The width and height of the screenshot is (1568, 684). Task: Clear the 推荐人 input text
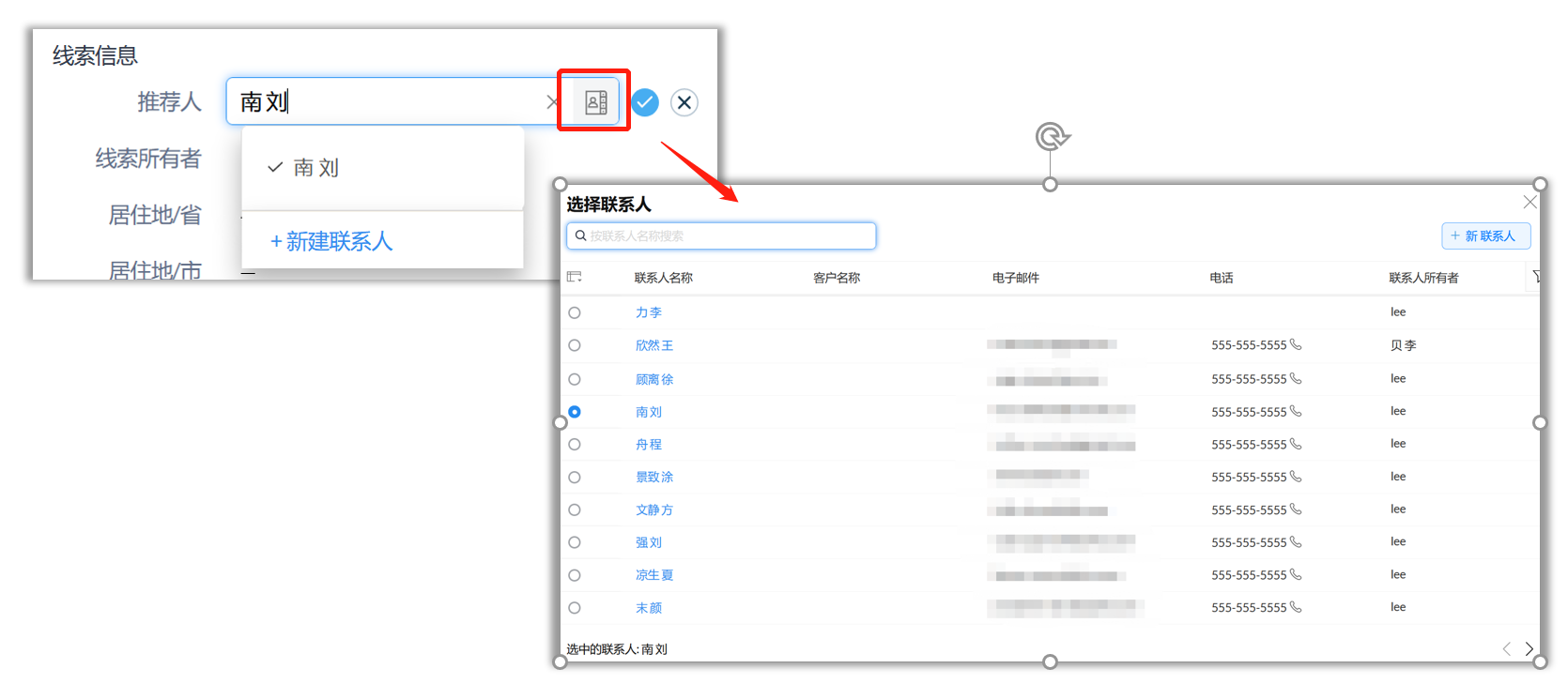tap(552, 102)
